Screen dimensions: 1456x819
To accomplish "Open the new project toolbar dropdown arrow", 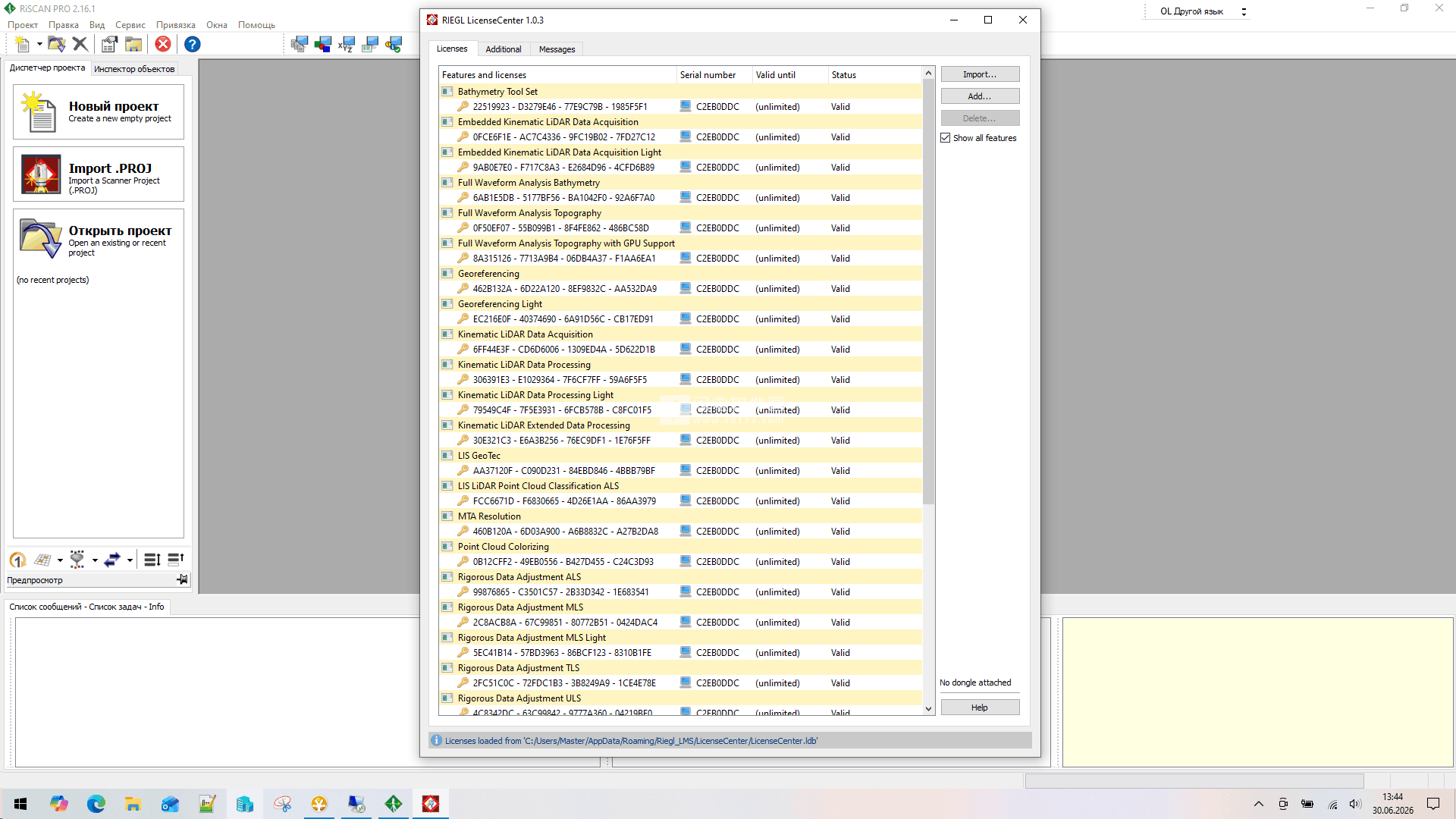I will pos(39,45).
